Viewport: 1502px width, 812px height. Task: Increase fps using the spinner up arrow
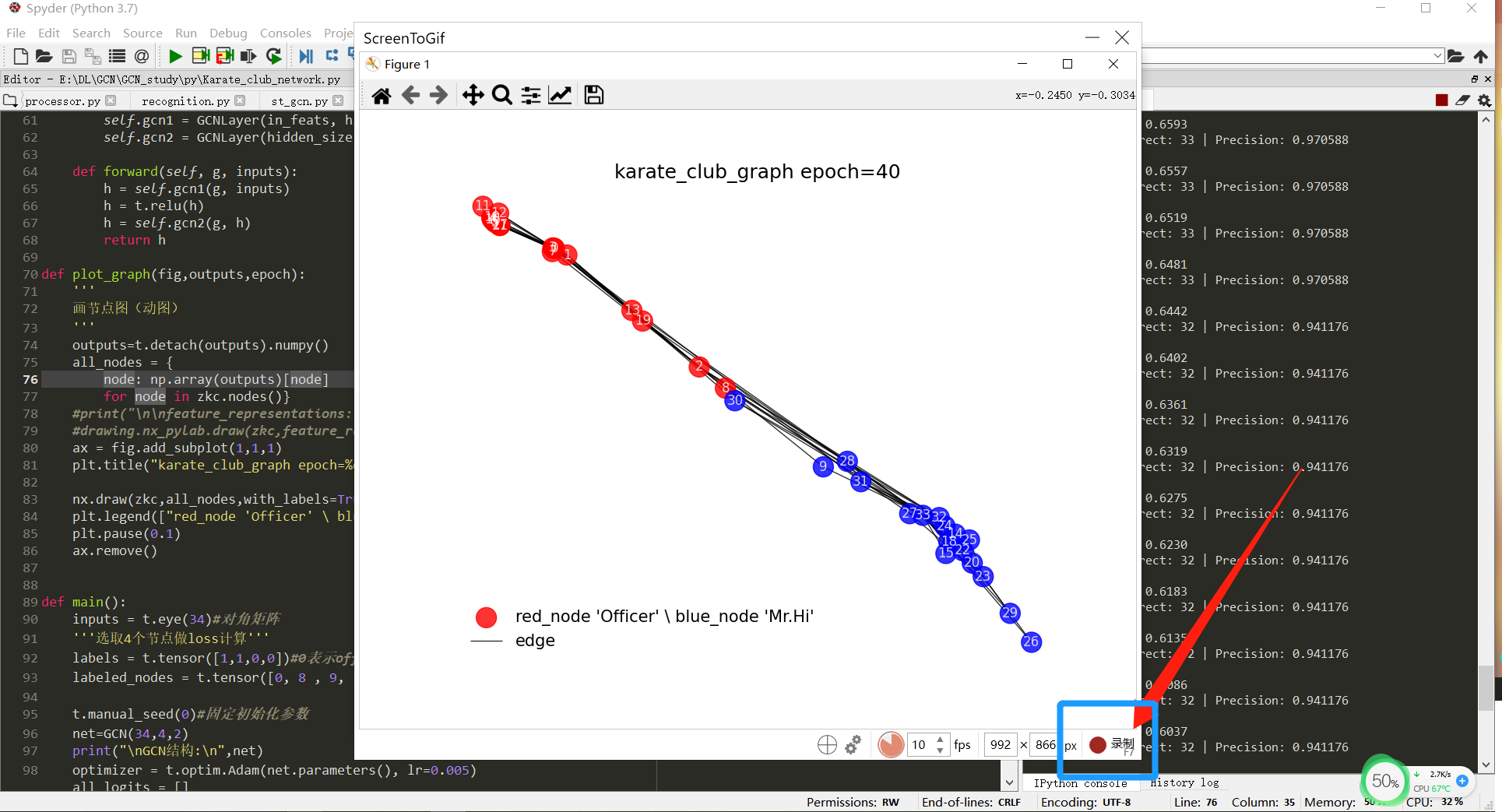click(940, 739)
